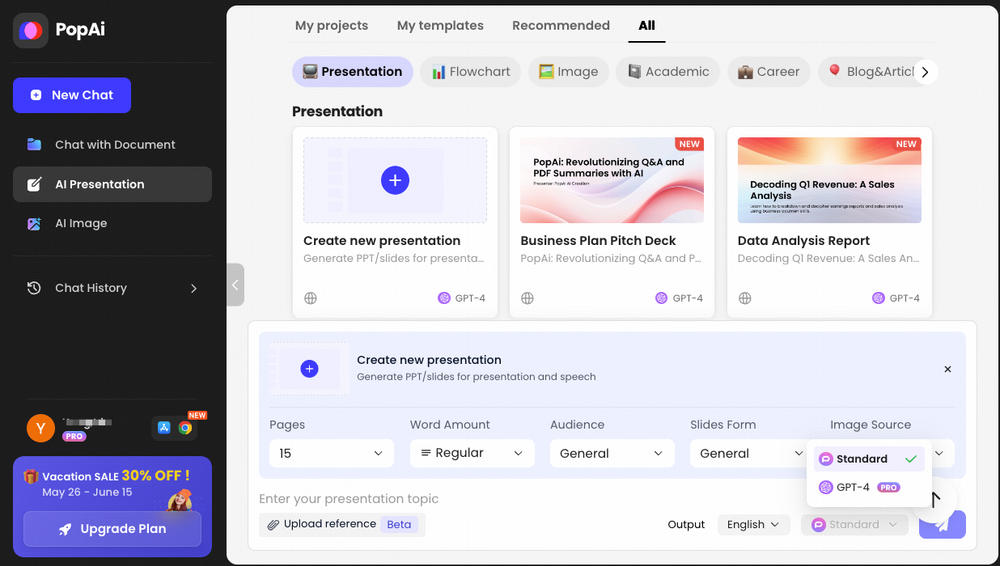Switch to My projects tab
1000x566 pixels.
coord(332,26)
